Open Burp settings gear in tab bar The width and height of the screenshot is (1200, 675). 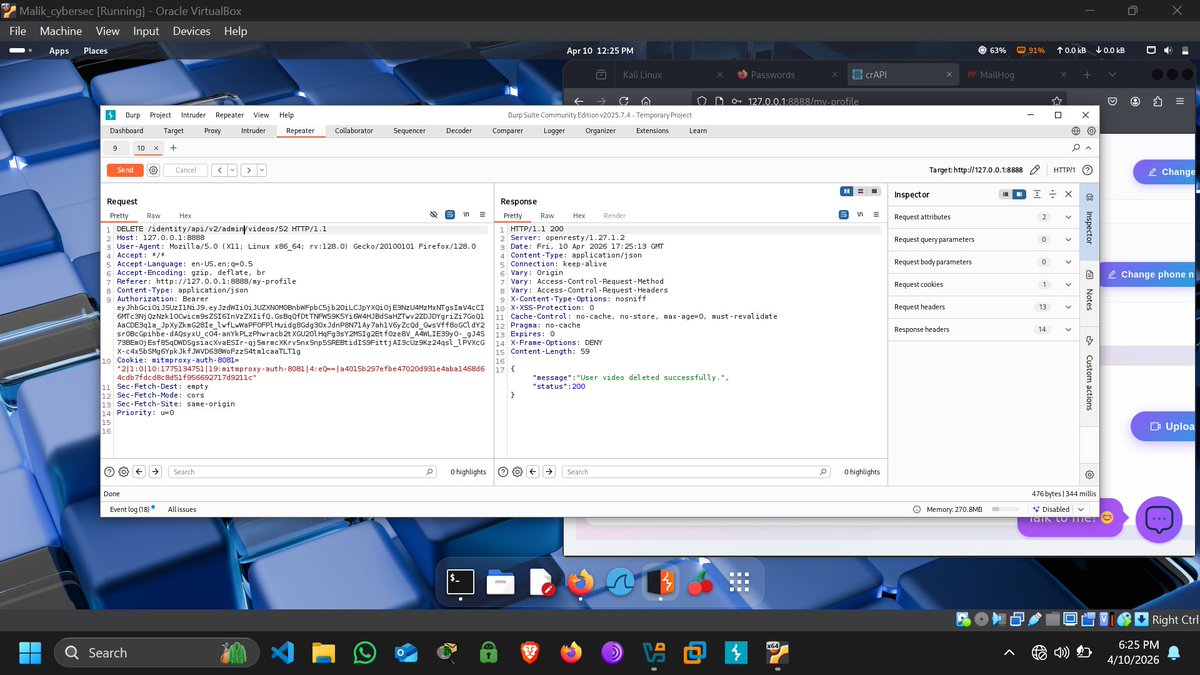tap(1091, 130)
